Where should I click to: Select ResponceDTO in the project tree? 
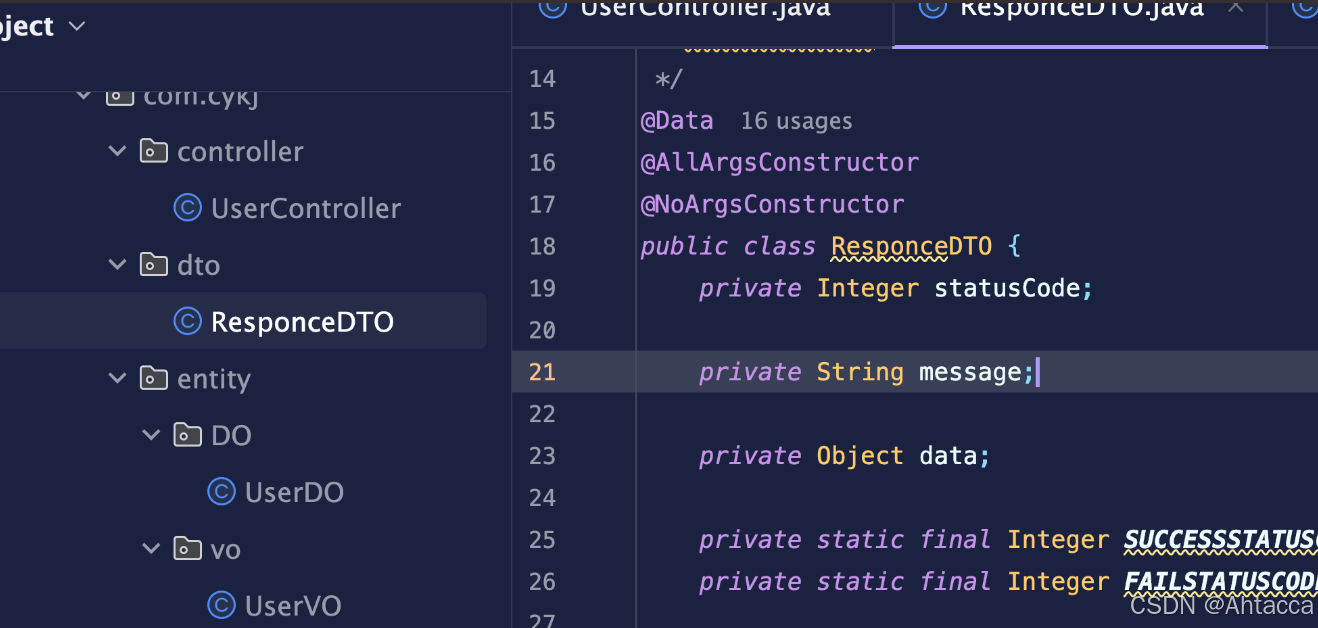coord(302,322)
